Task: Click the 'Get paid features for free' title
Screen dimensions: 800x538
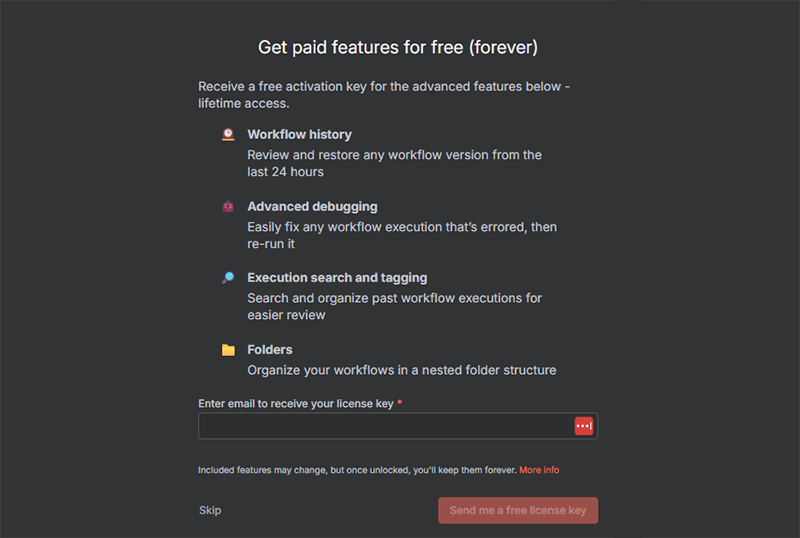Action: click(398, 47)
